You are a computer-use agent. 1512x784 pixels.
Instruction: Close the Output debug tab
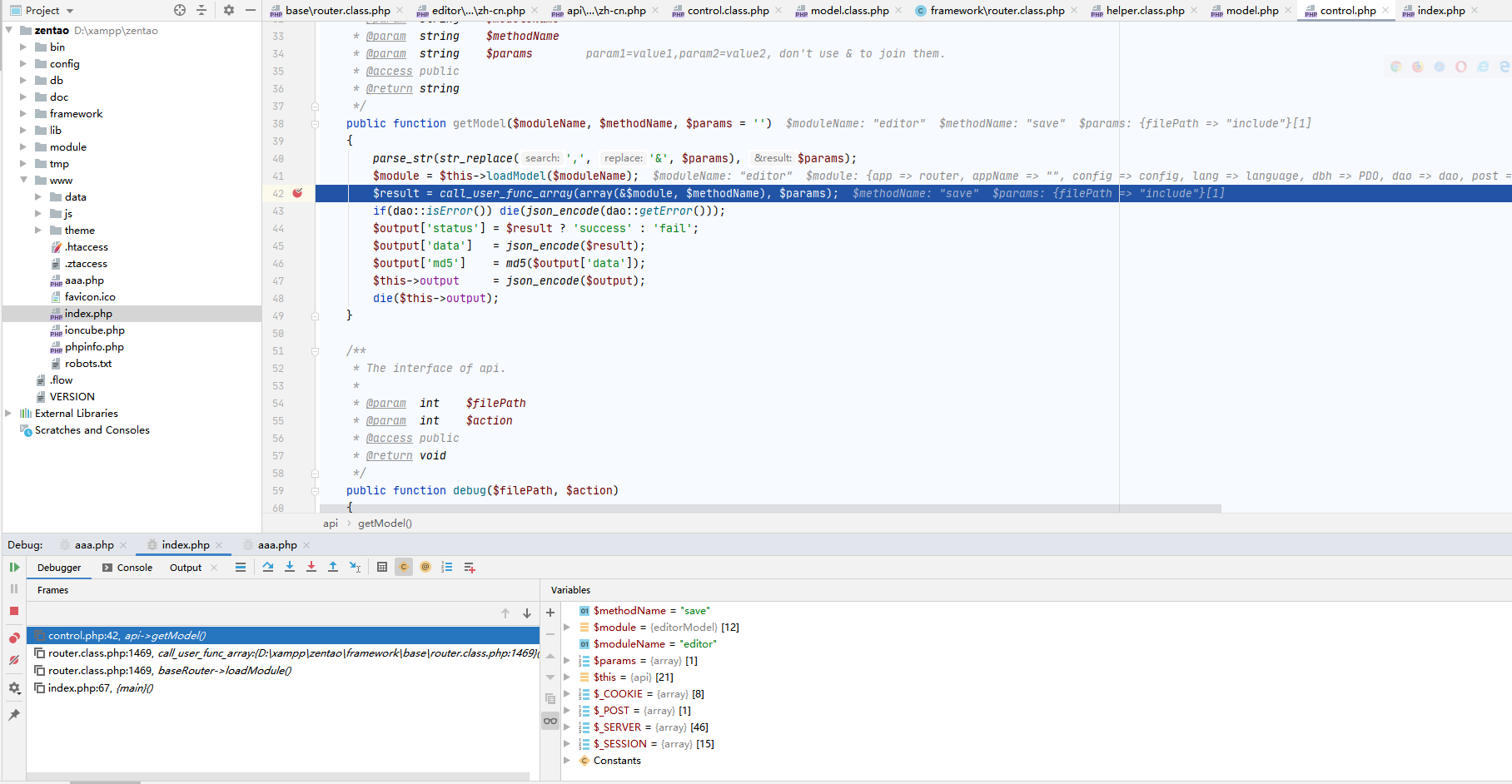[214, 568]
